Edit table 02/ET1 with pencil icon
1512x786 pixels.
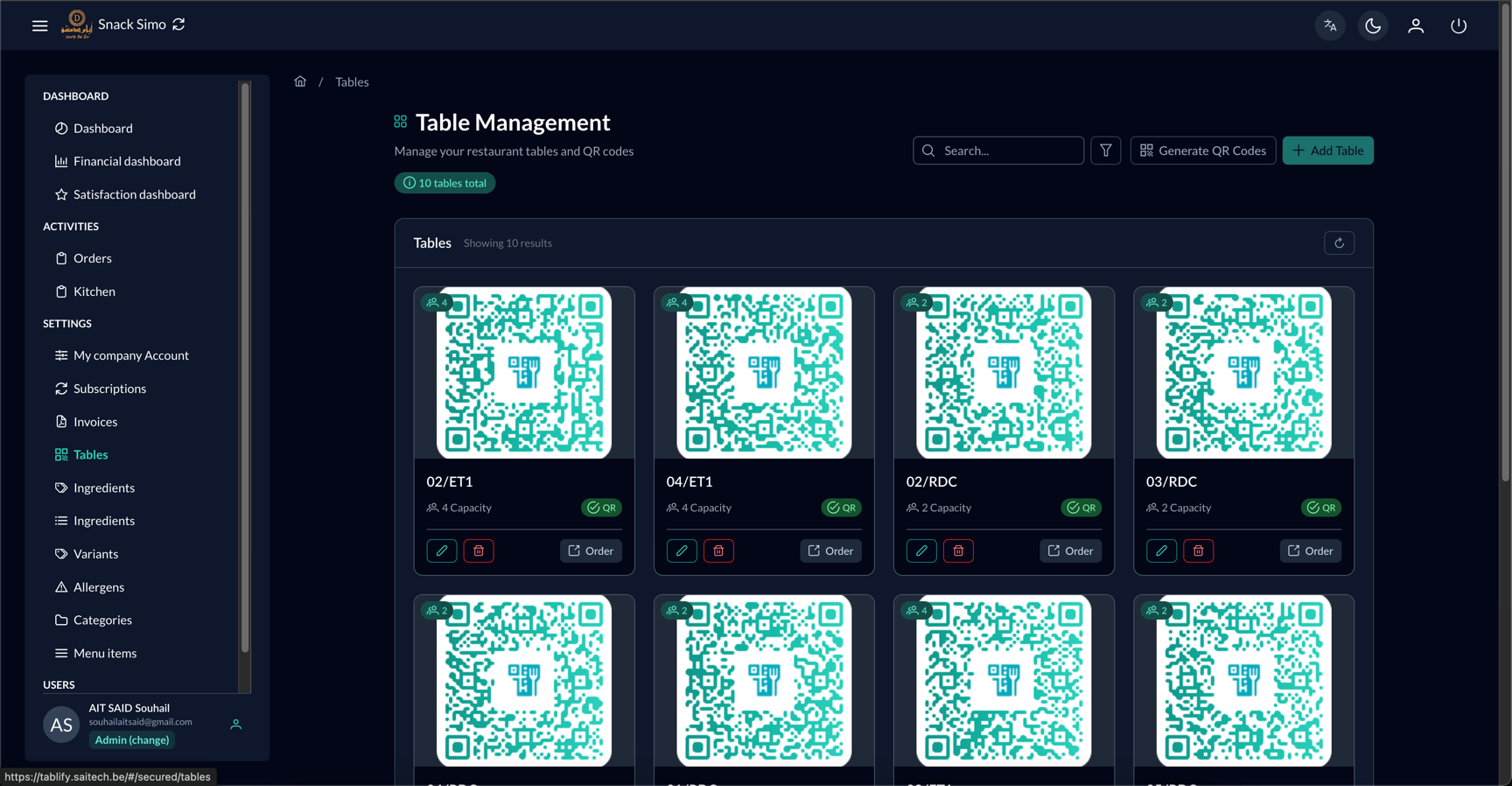(x=442, y=551)
